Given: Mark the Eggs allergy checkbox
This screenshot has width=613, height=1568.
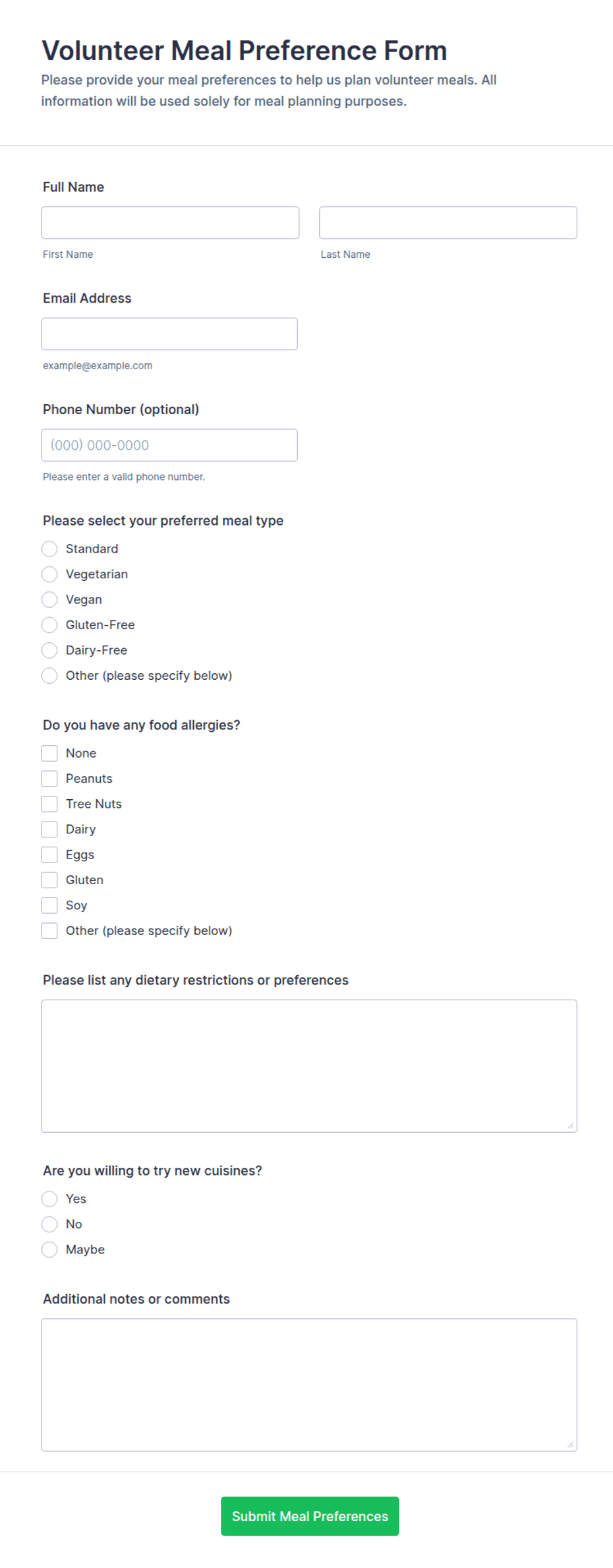Looking at the screenshot, I should click(x=49, y=855).
